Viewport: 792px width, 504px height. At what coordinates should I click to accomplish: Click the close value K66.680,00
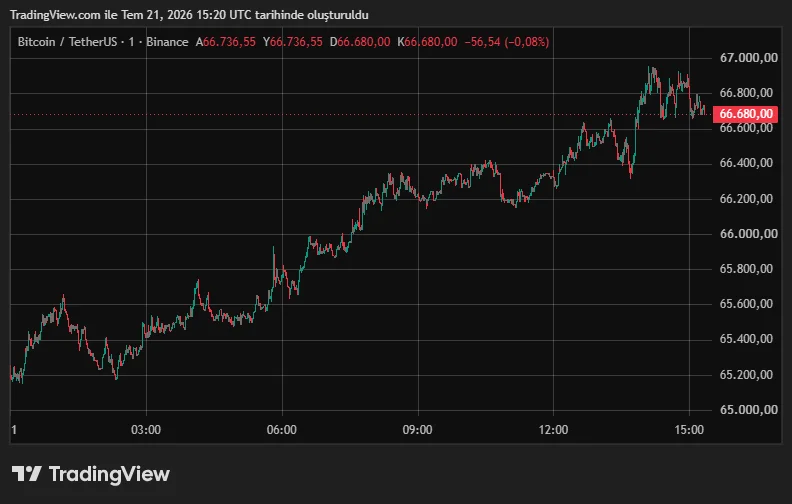(427, 42)
